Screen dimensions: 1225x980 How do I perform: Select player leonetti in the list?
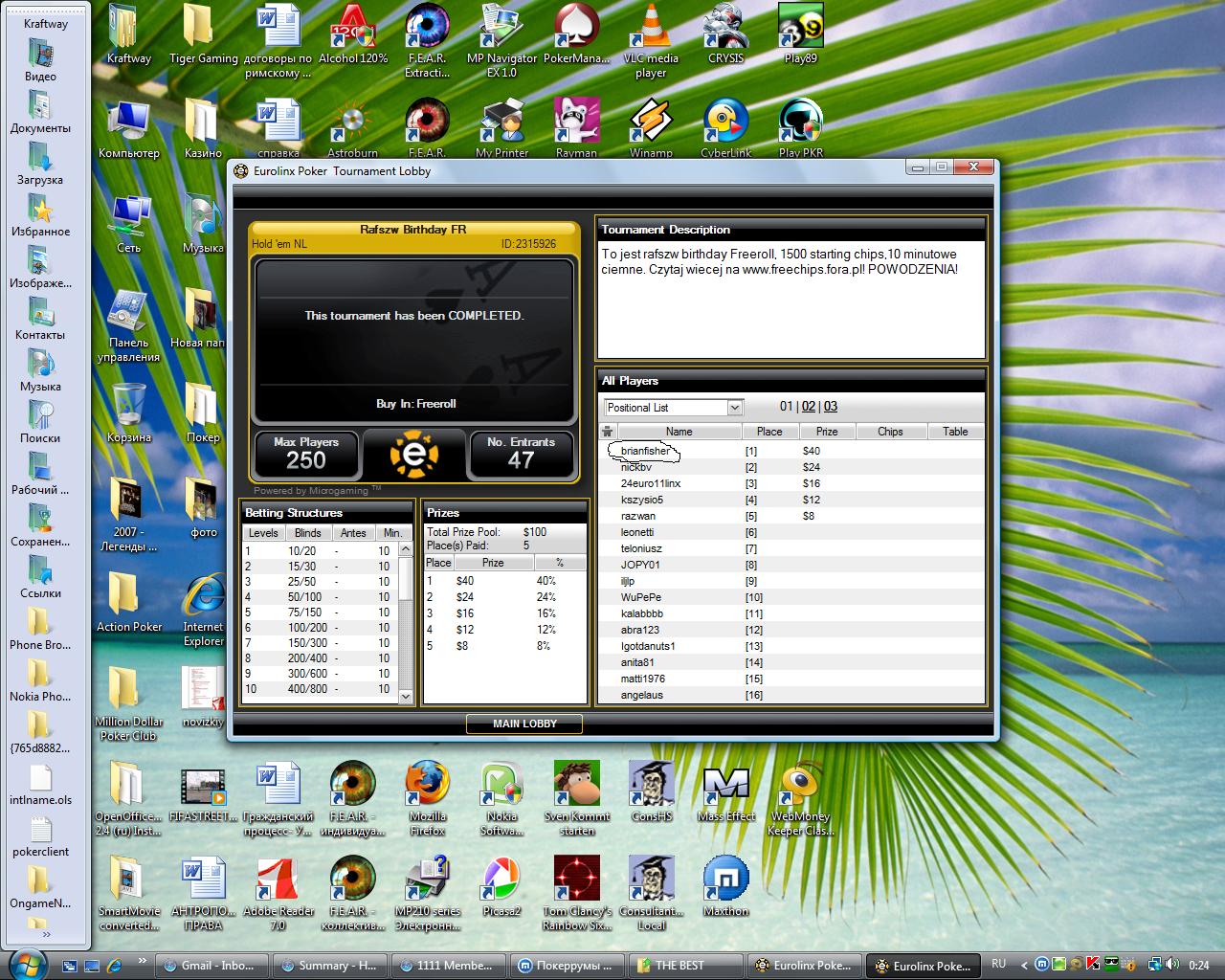pos(791,532)
